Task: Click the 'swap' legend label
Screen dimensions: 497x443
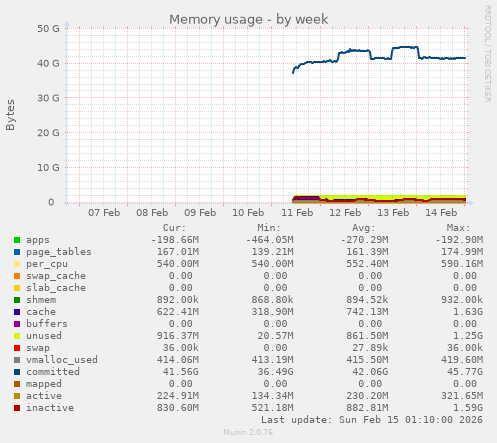Action: click(38, 348)
